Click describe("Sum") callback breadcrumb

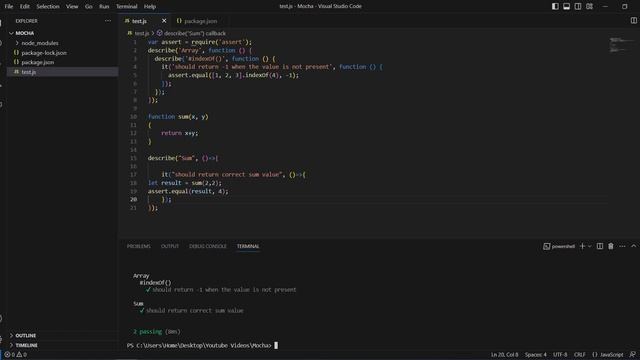click(x=191, y=33)
